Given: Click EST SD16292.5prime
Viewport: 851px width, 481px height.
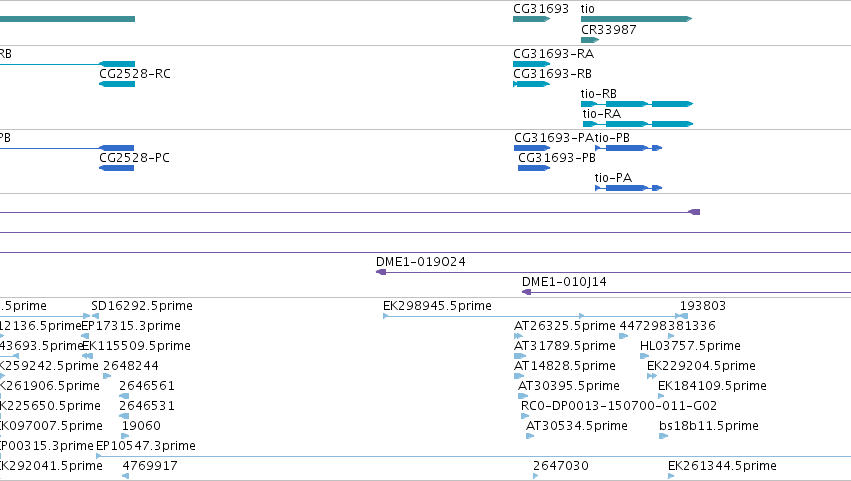Looking at the screenshot, I should pos(142,306).
